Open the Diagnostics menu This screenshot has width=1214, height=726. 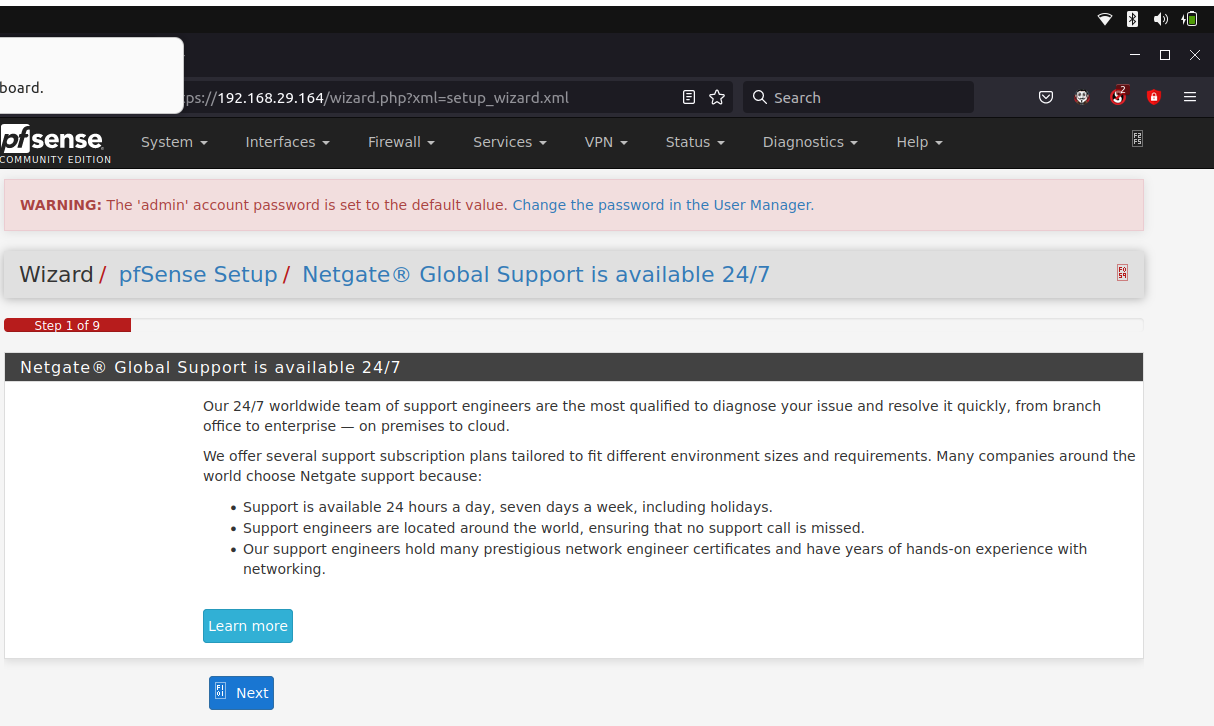(810, 142)
